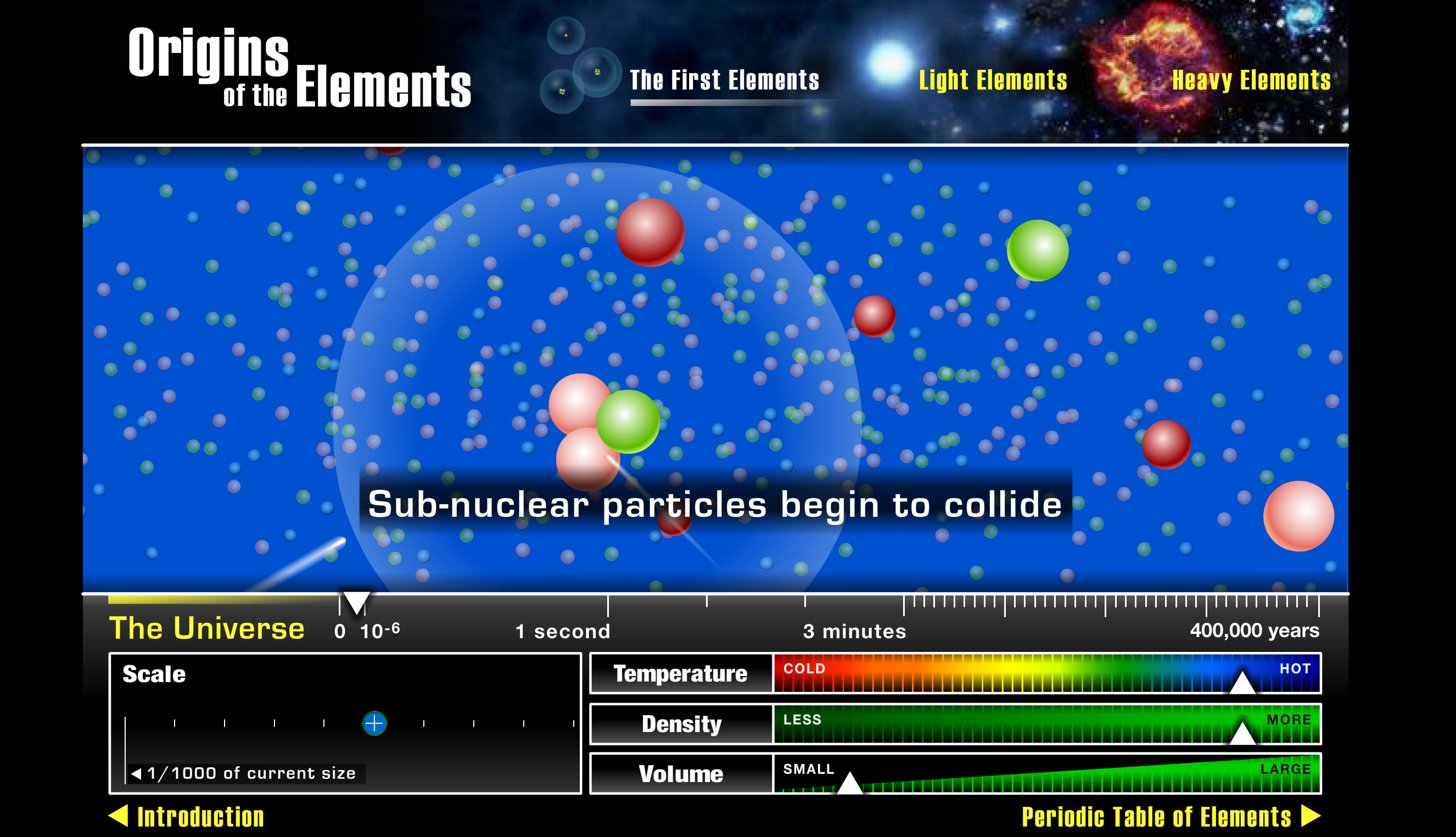Click the blue crosshair marker on Scale
The image size is (1456, 837).
pyautogui.click(x=374, y=723)
